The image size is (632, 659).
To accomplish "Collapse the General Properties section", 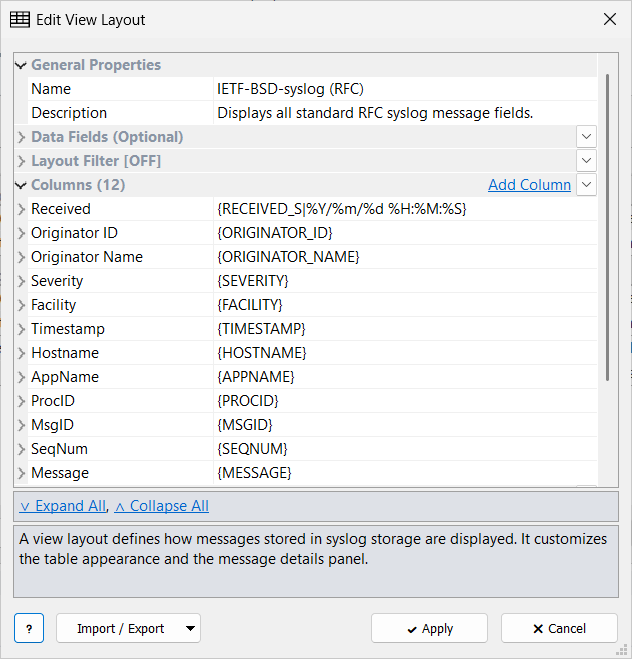I will pos(21,65).
